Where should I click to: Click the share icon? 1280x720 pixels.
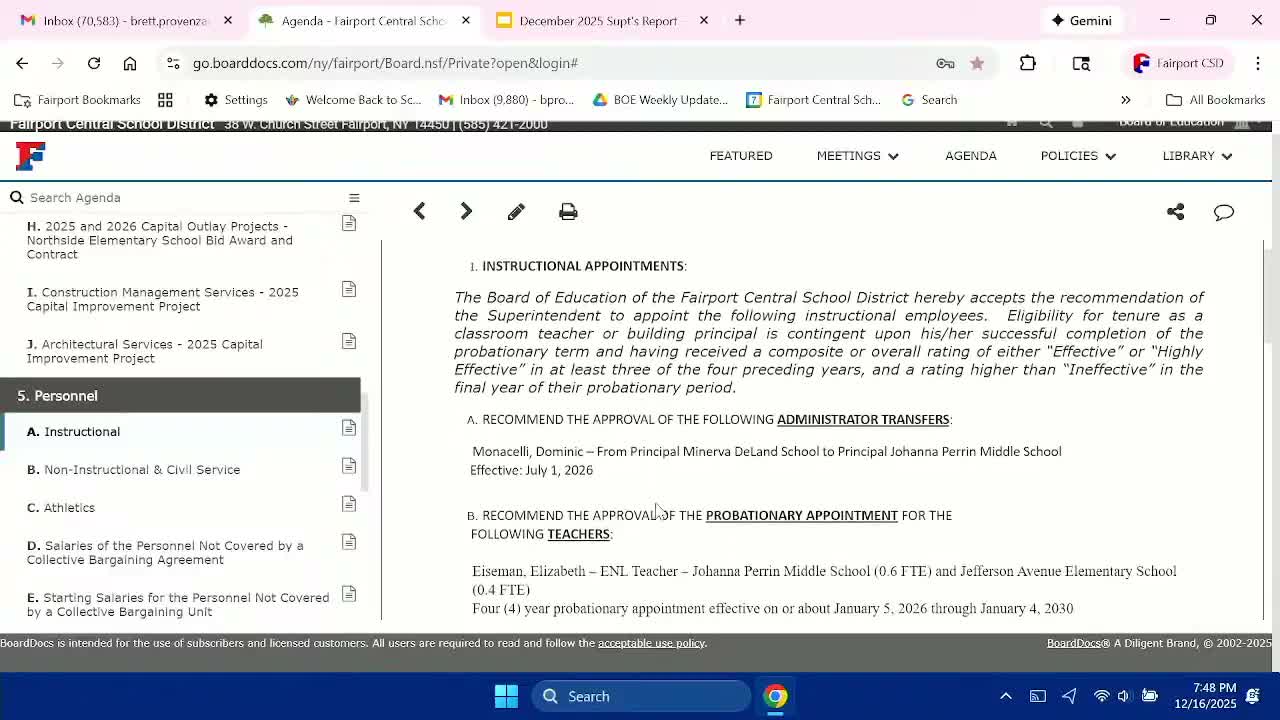point(1175,212)
